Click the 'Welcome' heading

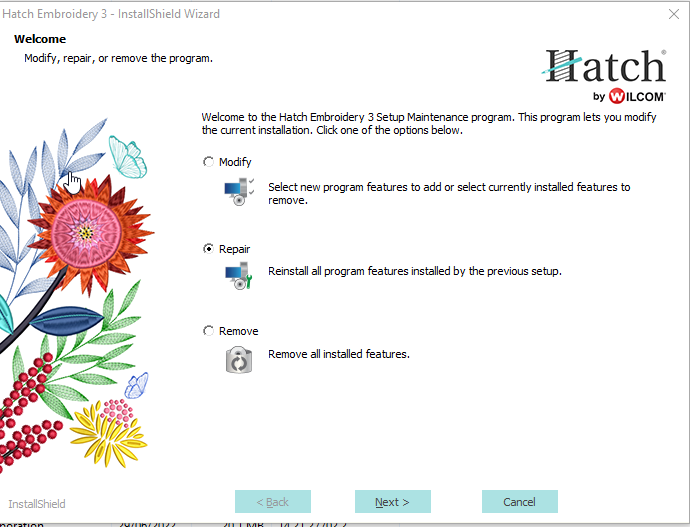[x=40, y=39]
